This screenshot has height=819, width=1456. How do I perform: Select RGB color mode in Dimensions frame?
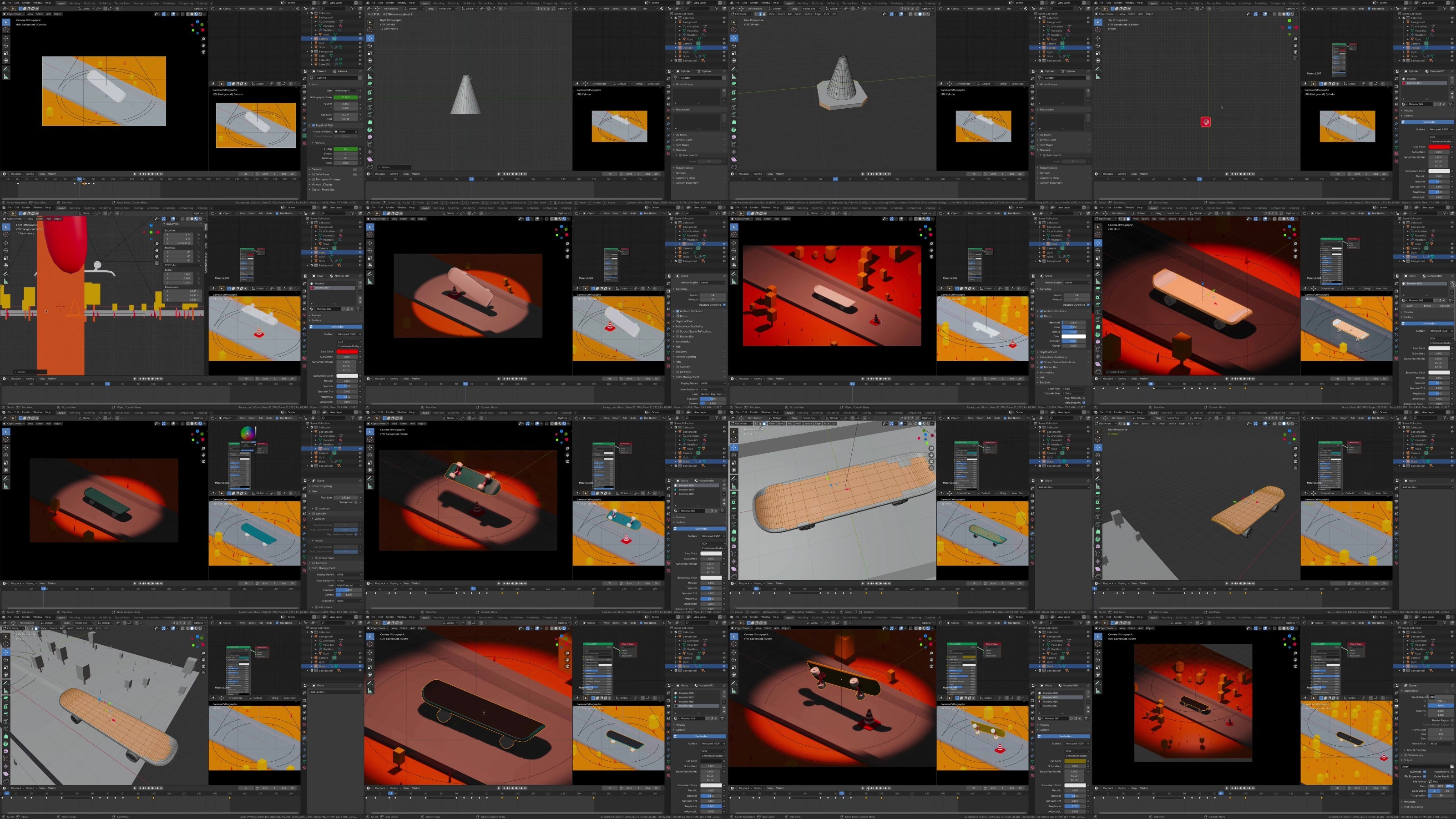tap(1441, 787)
